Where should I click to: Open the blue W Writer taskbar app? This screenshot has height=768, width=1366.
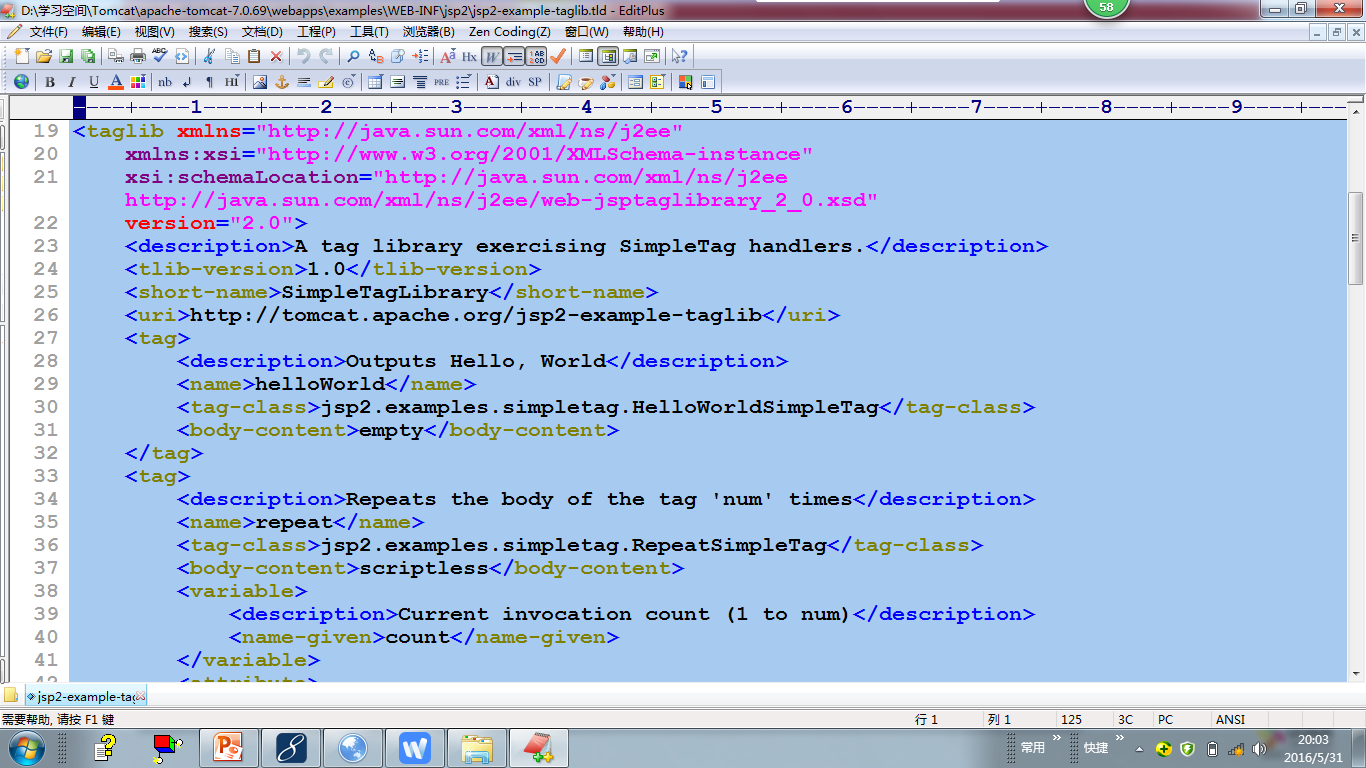[415, 747]
